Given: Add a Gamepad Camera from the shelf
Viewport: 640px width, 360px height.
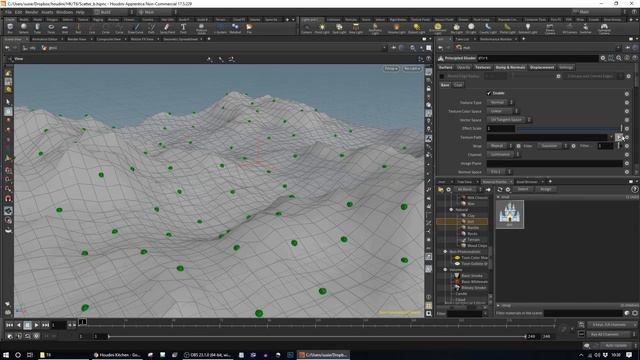Looking at the screenshot, I should coord(604,28).
